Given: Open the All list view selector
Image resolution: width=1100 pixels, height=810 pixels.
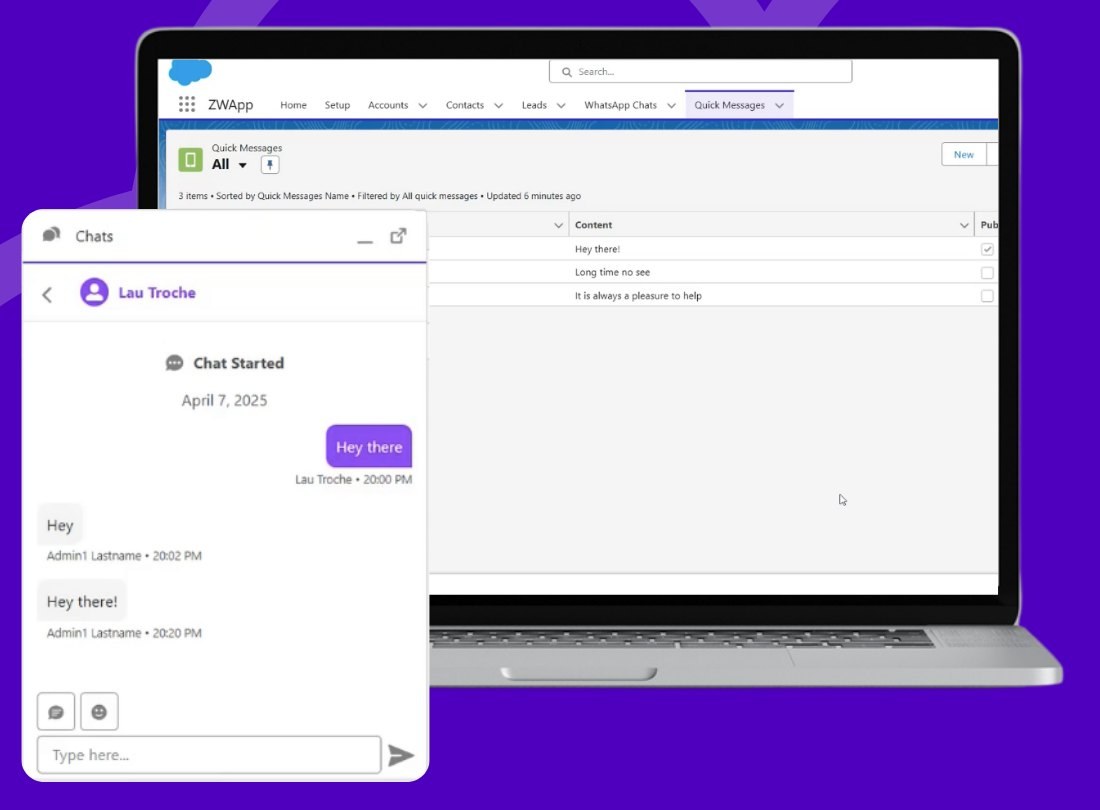Looking at the screenshot, I should 243,166.
